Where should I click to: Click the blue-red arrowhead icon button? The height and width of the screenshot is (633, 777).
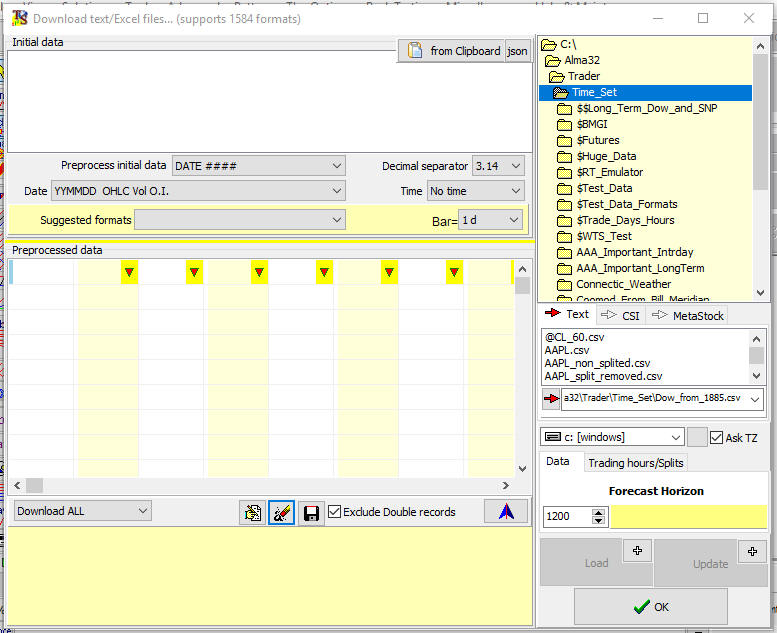506,511
